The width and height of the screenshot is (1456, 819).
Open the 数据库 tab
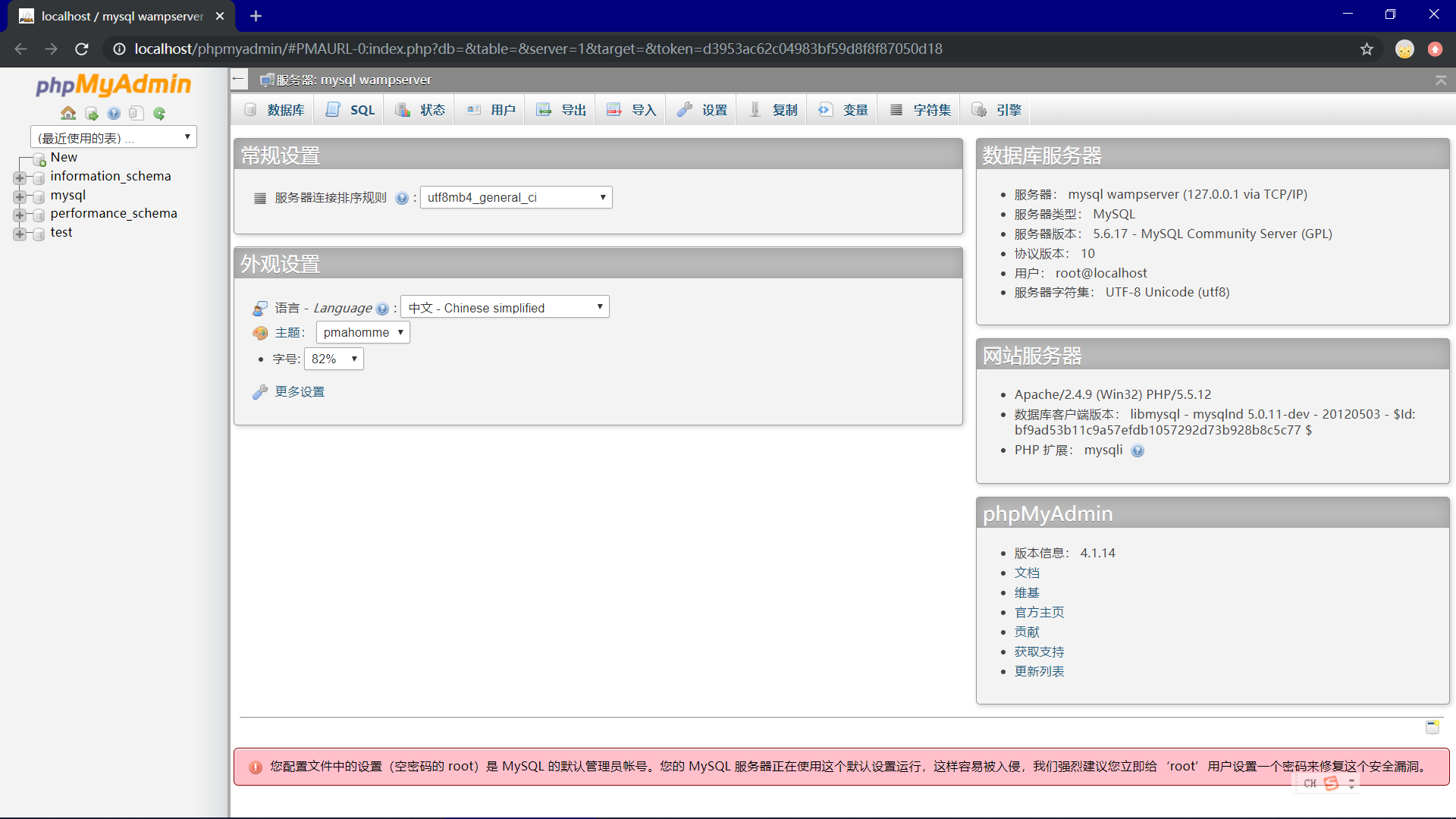(274, 110)
